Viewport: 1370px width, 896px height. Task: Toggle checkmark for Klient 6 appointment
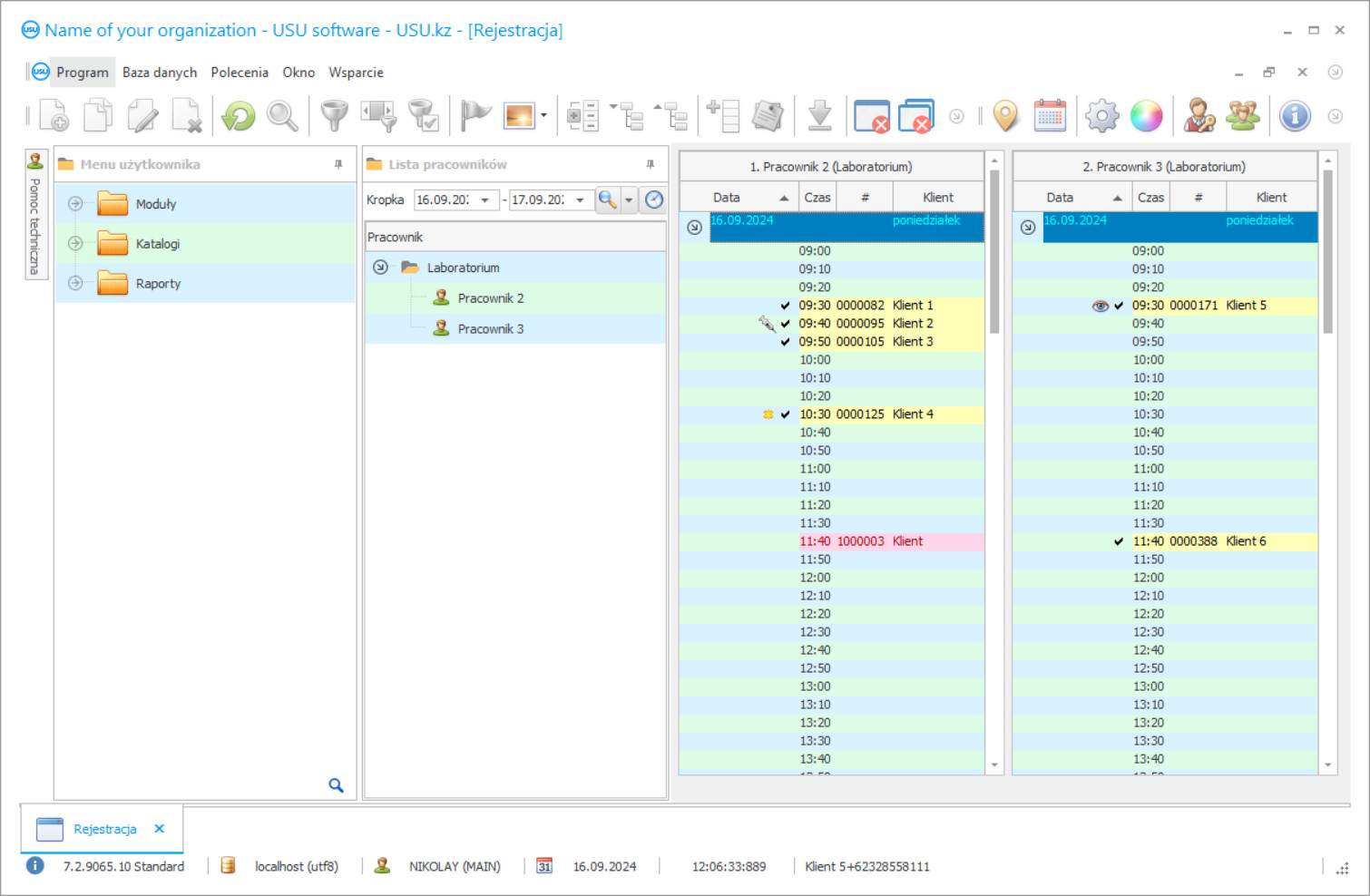[1119, 541]
